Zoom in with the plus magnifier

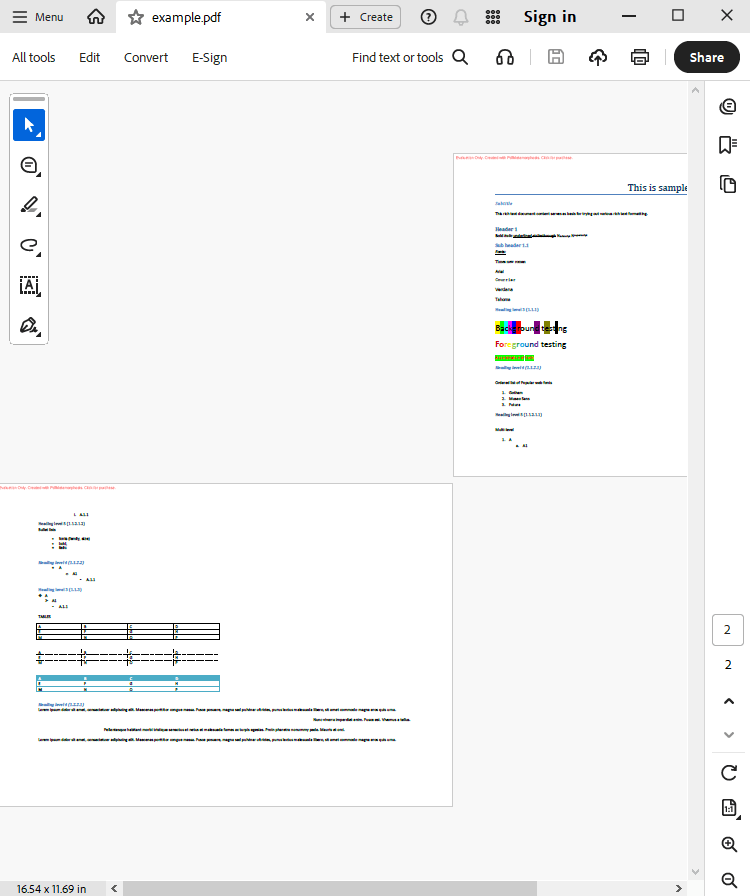(729, 844)
